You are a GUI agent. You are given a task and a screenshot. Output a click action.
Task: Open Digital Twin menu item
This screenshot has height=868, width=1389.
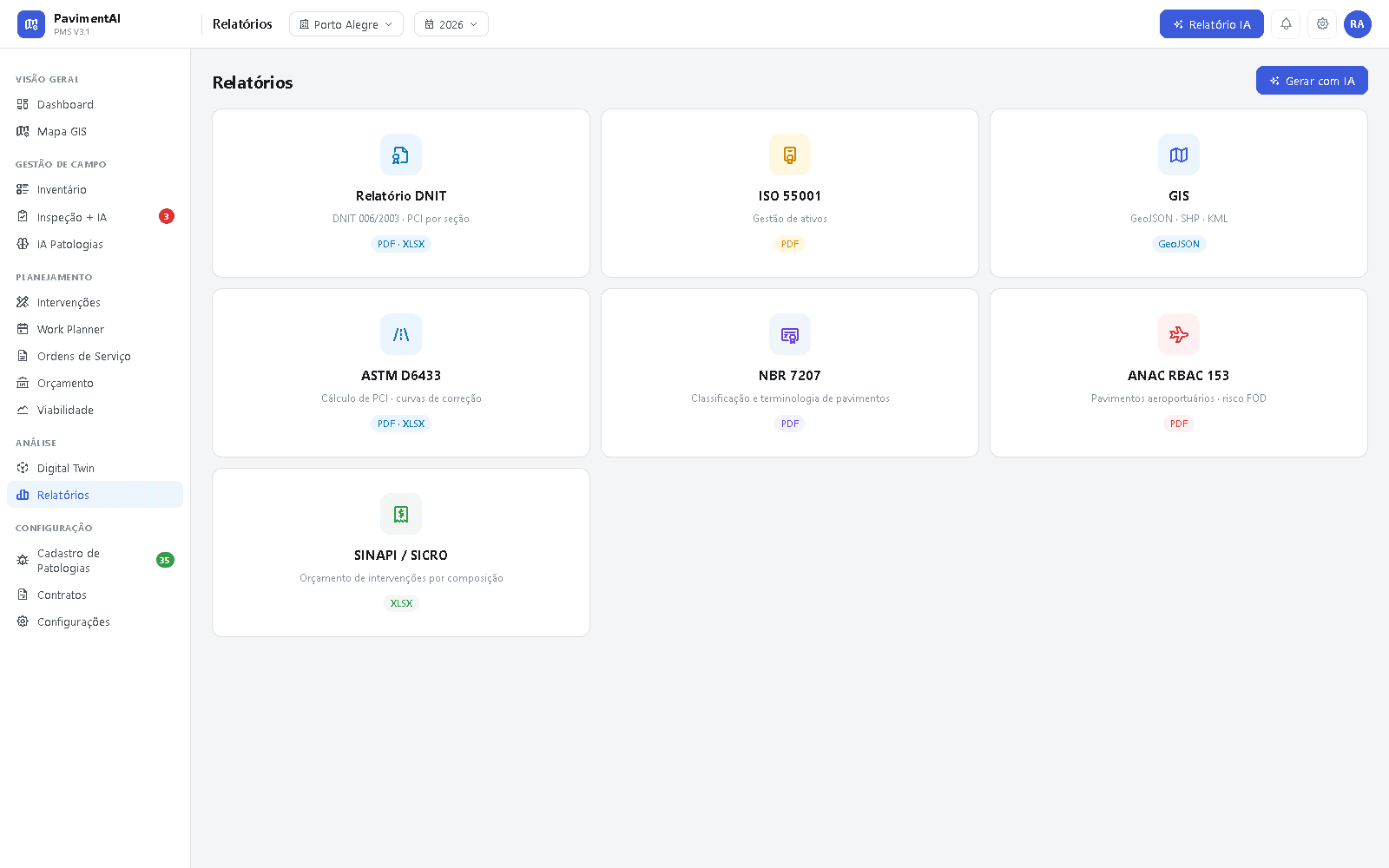95,468
